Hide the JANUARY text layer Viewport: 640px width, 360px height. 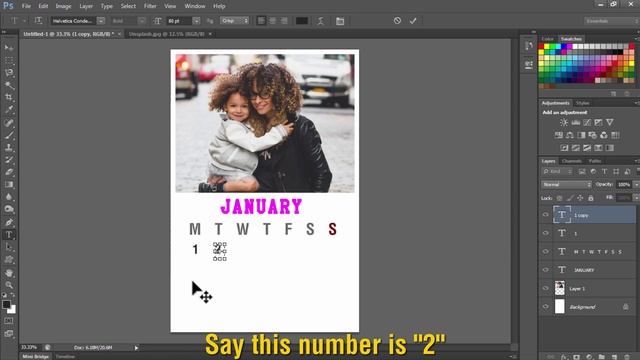pyautogui.click(x=545, y=270)
